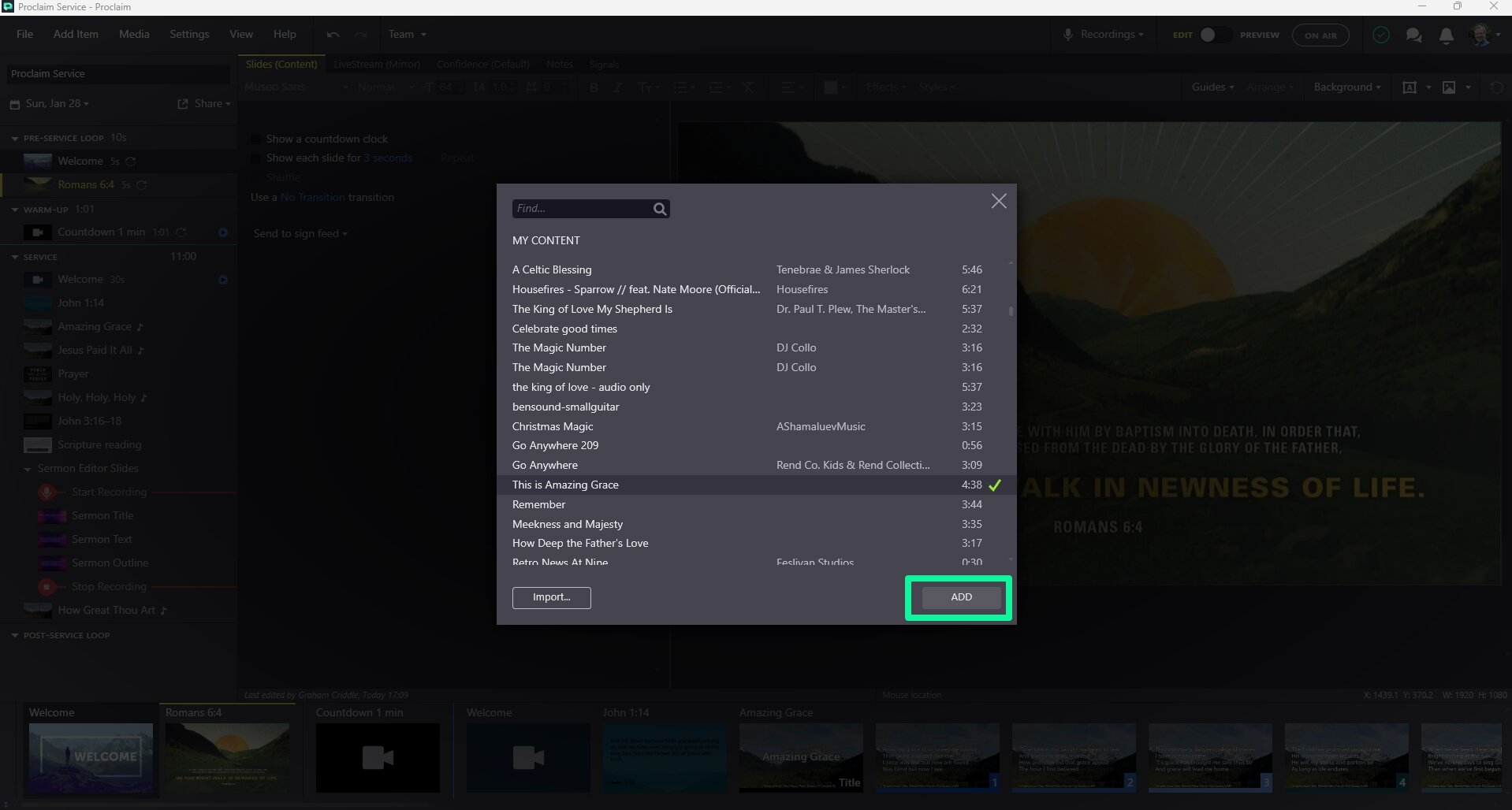Image resolution: width=1512 pixels, height=810 pixels.
Task: Collapse the SERVICE section
Action: coord(13,257)
